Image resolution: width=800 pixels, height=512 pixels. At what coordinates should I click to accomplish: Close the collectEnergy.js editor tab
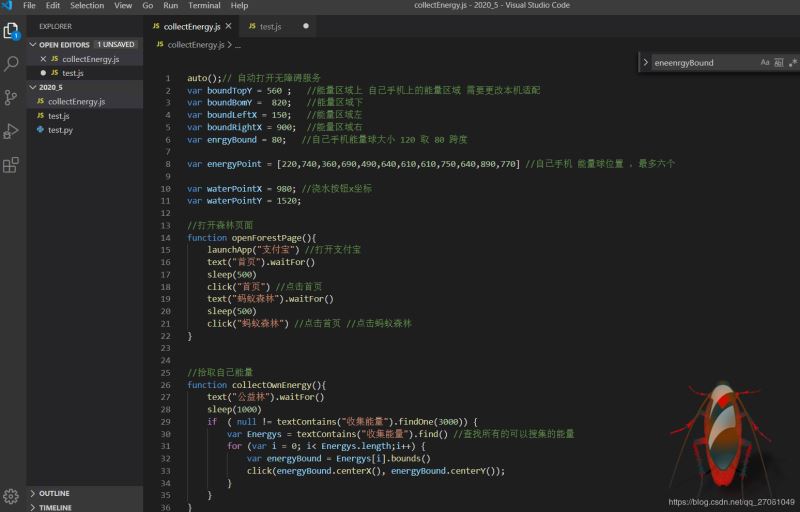(229, 26)
